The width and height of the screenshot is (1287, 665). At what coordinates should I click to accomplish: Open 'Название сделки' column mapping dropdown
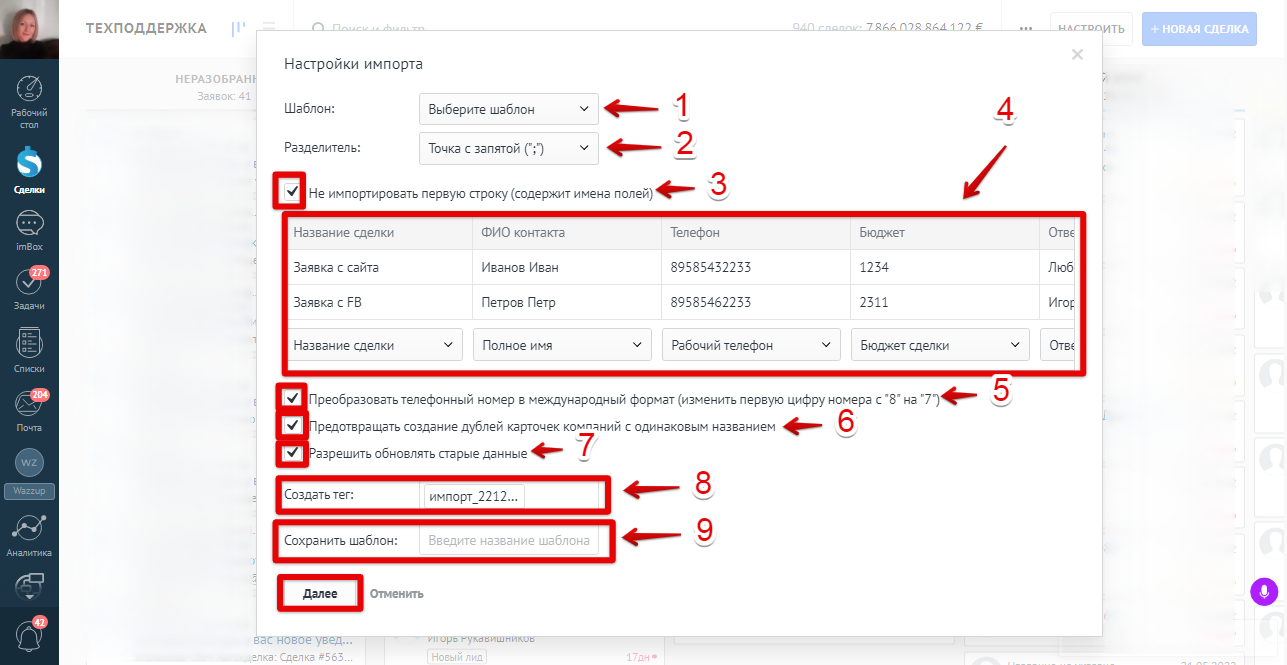(374, 344)
